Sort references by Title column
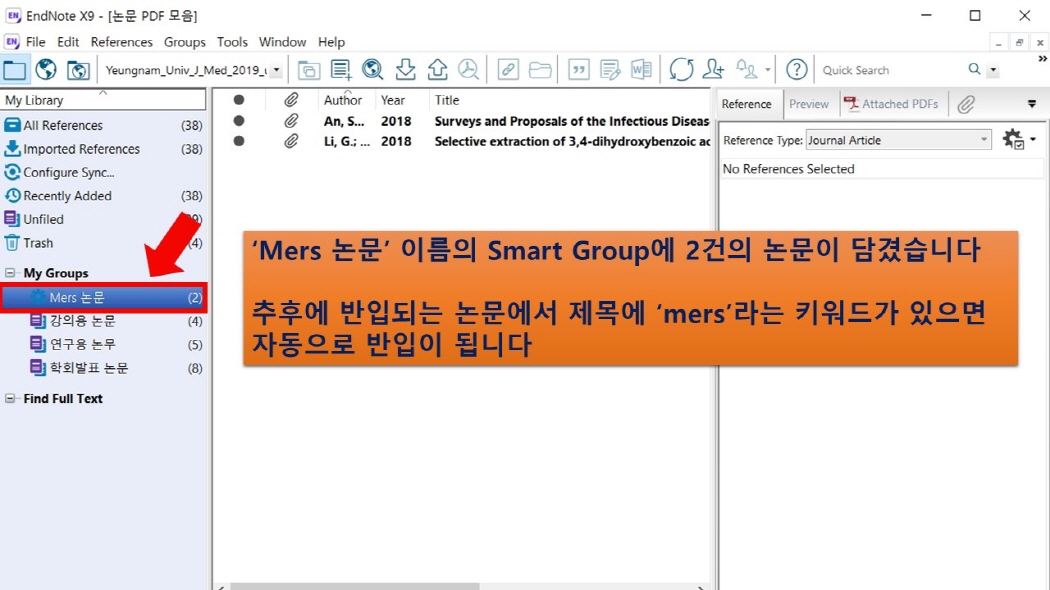The image size is (1050, 590). tap(447, 100)
